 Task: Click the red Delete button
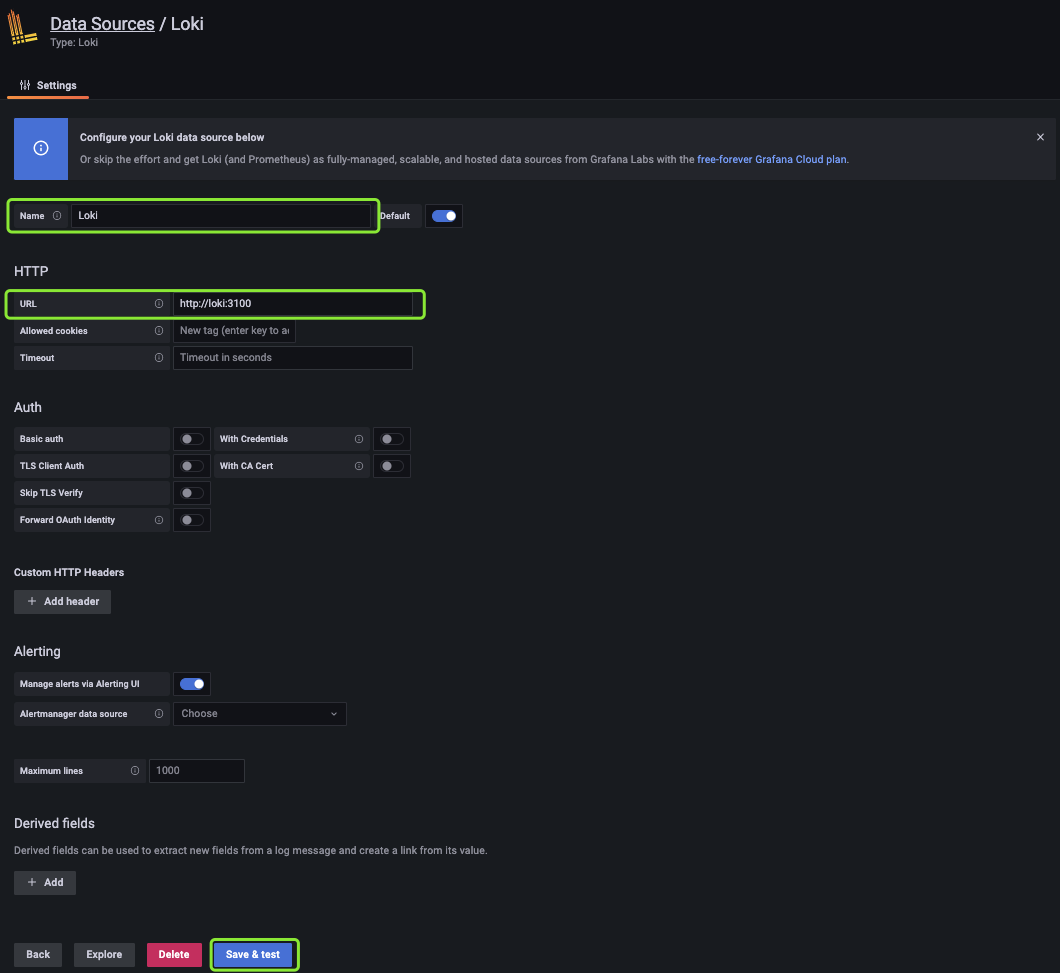(174, 954)
